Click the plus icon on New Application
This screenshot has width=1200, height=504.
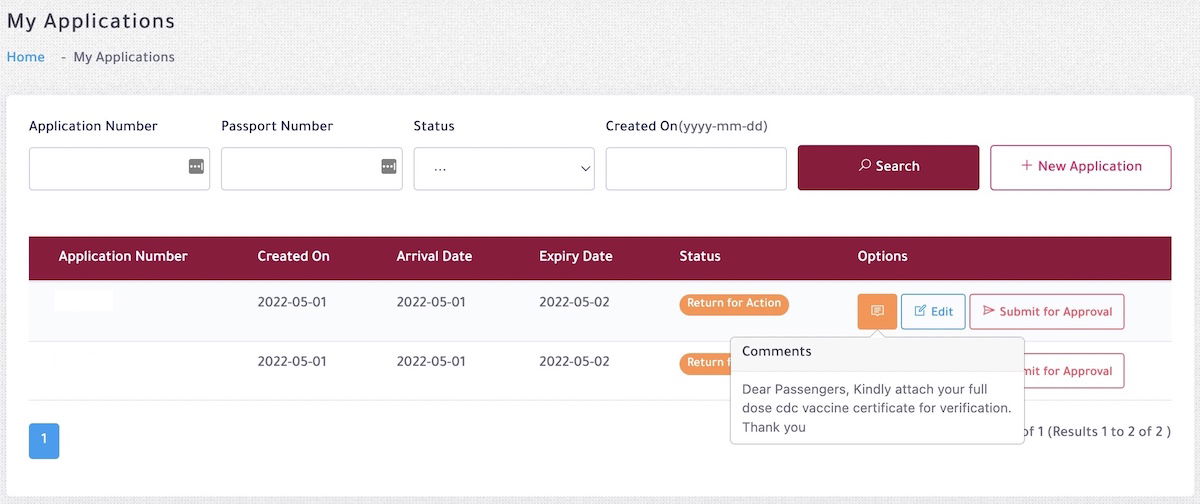pyautogui.click(x=1027, y=166)
